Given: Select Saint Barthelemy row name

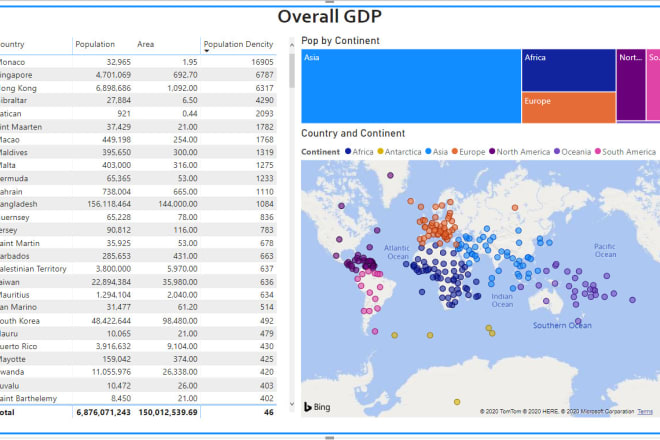Looking at the screenshot, I should pos(28,398).
